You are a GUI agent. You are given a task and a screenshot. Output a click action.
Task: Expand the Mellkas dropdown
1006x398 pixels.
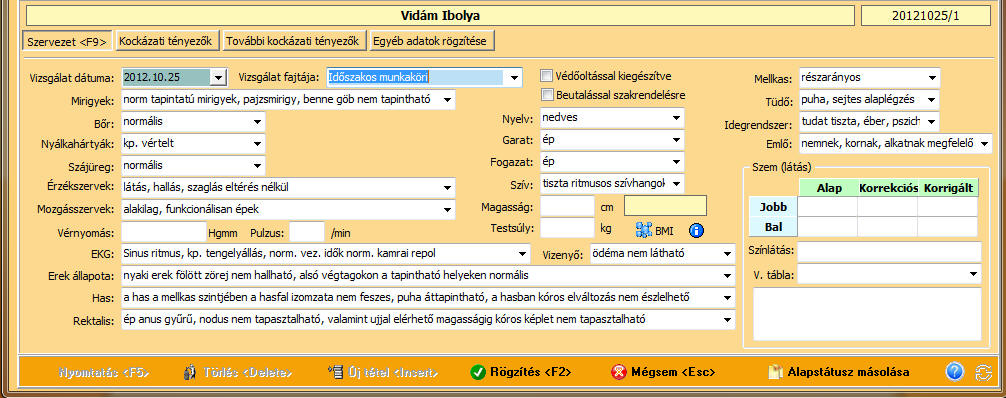[x=932, y=78]
